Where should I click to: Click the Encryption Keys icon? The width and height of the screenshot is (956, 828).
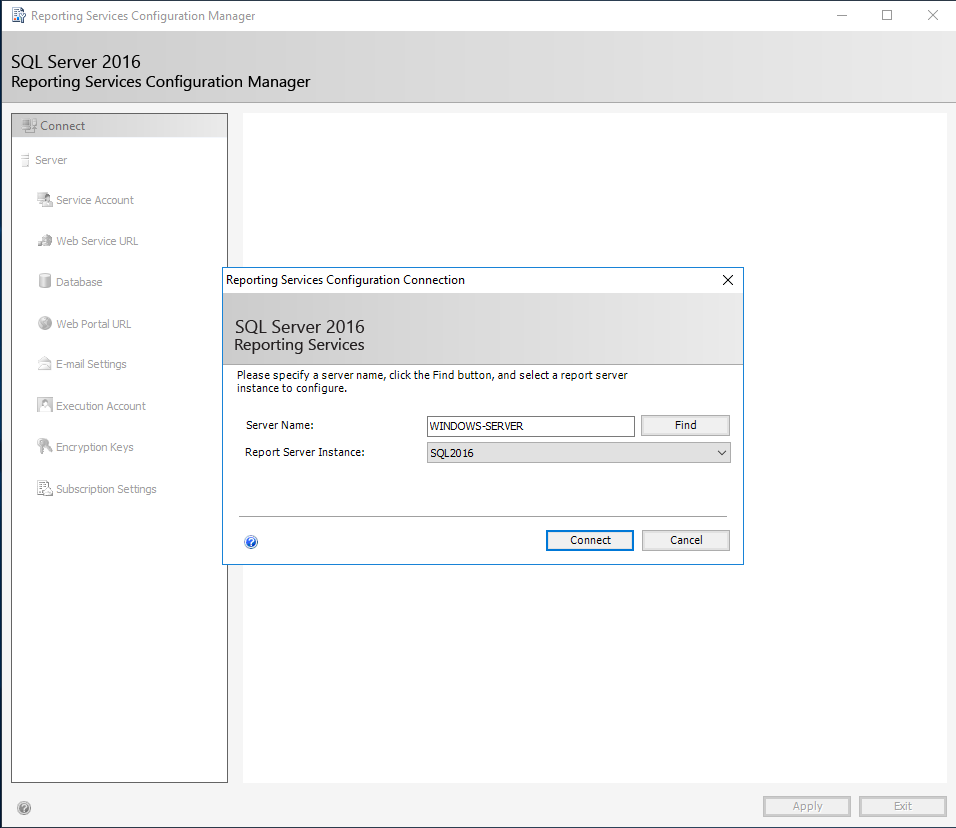click(x=45, y=446)
